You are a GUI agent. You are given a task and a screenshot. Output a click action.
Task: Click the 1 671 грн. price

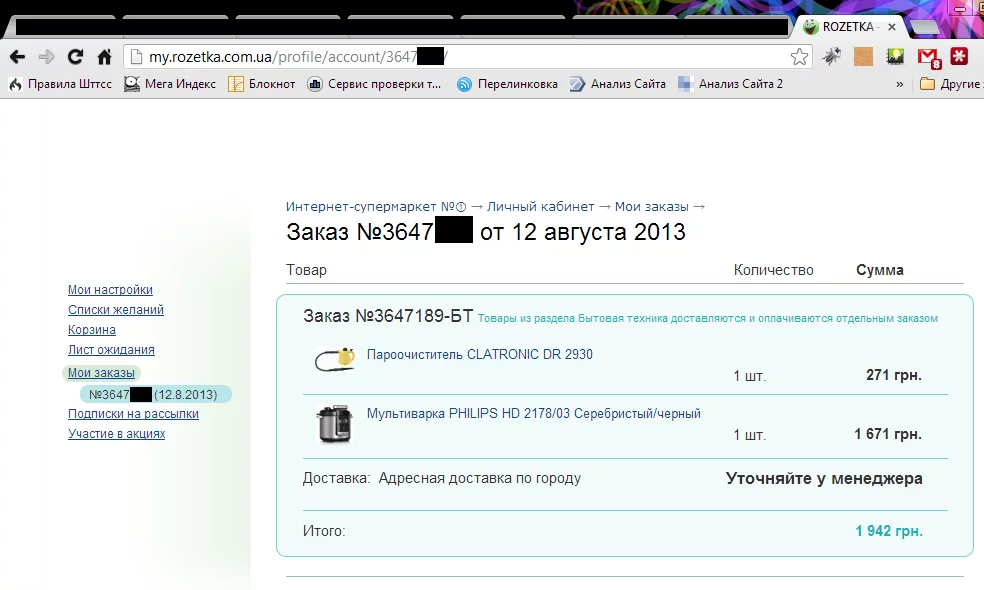pyautogui.click(x=888, y=434)
